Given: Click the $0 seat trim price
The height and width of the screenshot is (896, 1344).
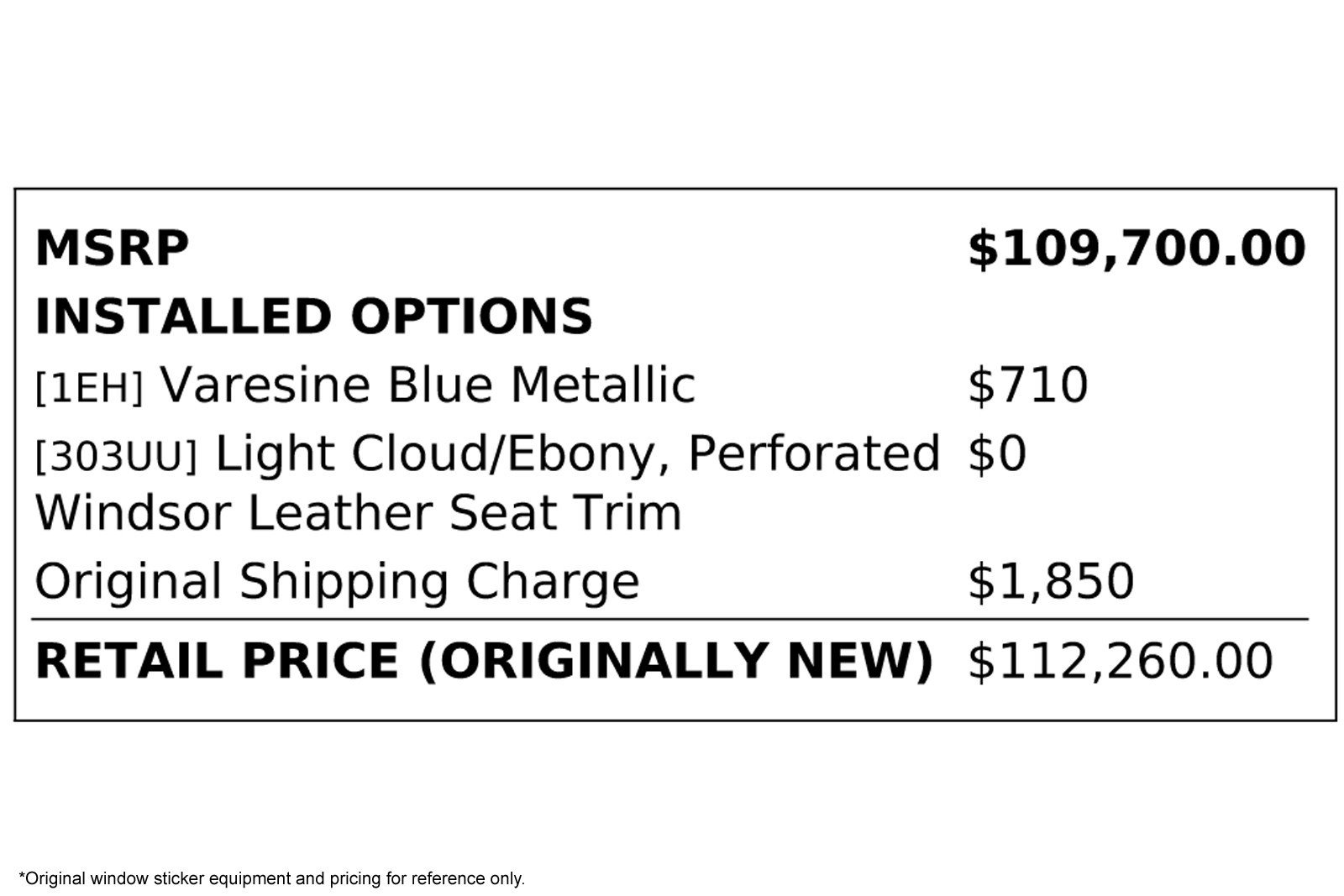Looking at the screenshot, I should pyautogui.click(x=997, y=454).
